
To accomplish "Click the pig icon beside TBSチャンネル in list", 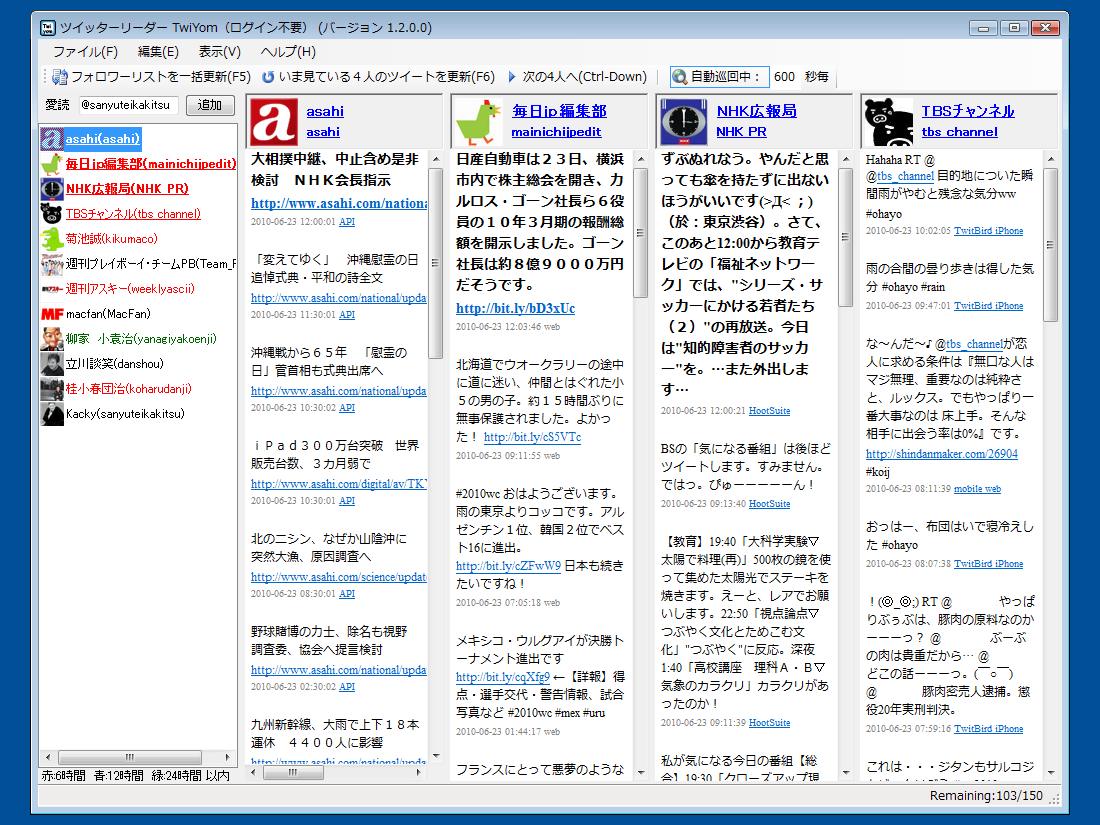I will 52,214.
